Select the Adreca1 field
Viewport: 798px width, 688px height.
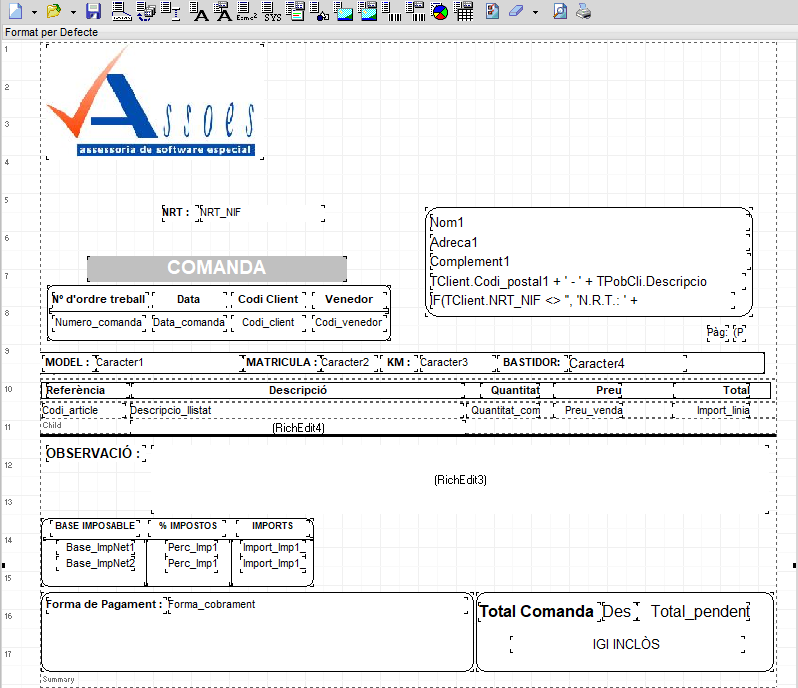click(x=589, y=242)
